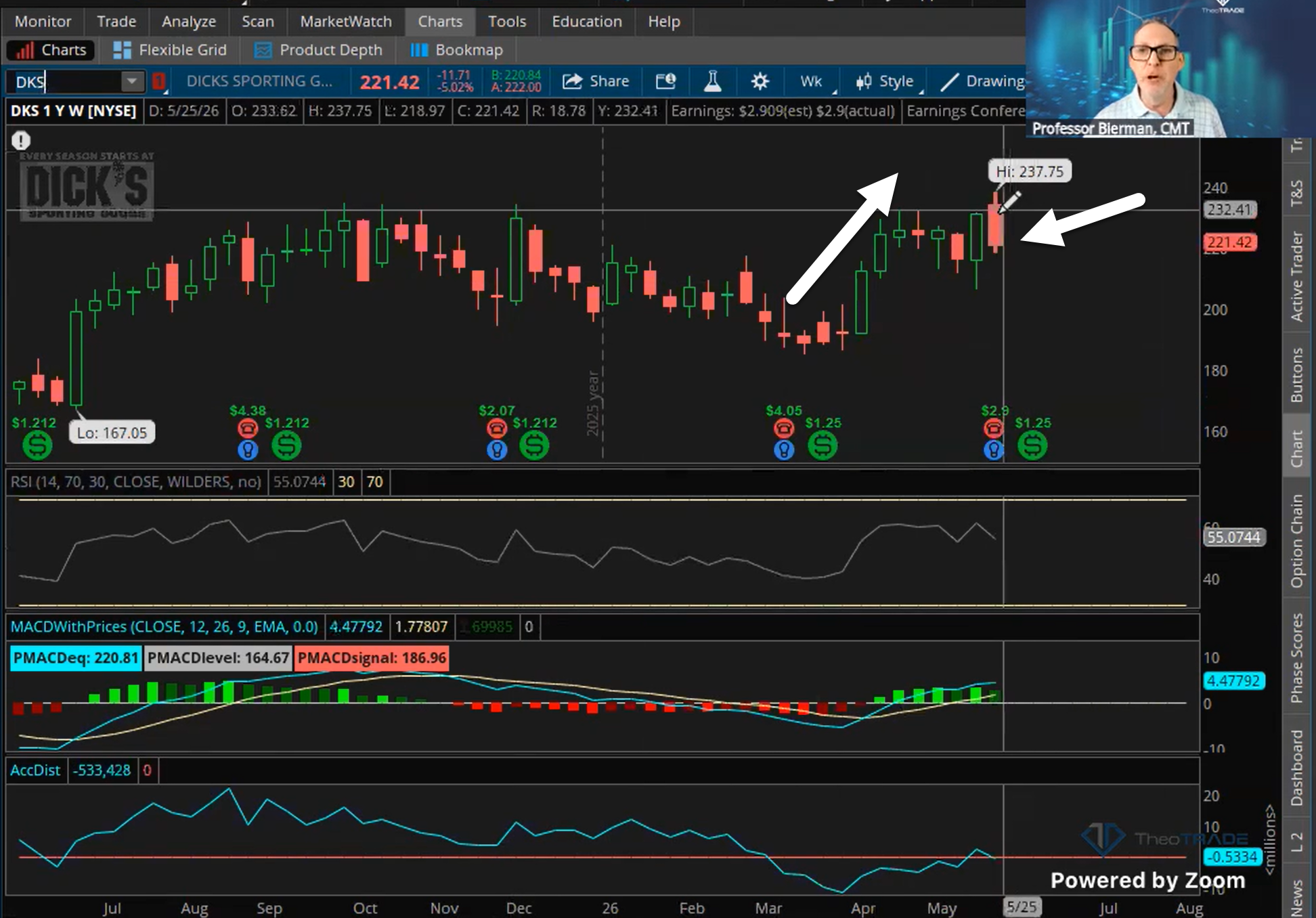The image size is (1316, 918).
Task: Open the Drawing tools dropdown
Action: point(982,81)
